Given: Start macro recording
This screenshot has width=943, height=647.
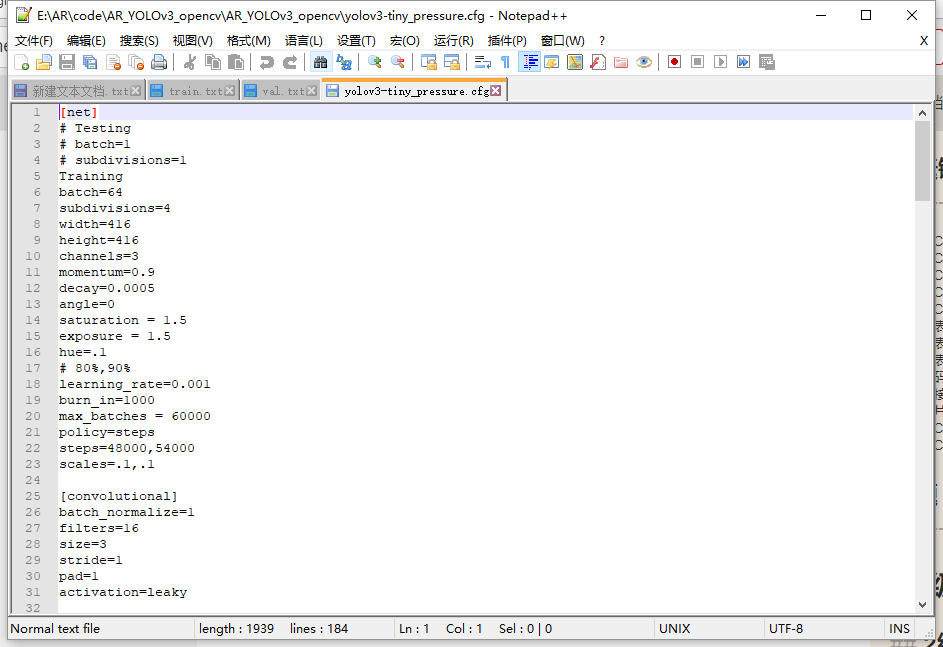Looking at the screenshot, I should point(672,61).
